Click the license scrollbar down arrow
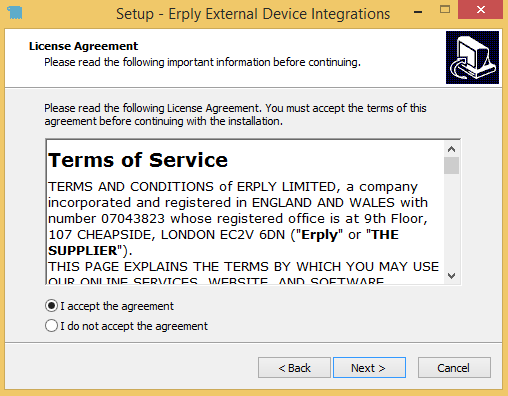Screen dimensions: 508x396 click(x=451, y=276)
